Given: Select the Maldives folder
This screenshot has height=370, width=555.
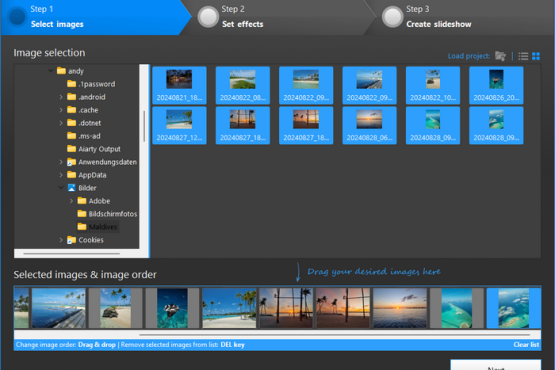Looking at the screenshot, I should tap(98, 227).
